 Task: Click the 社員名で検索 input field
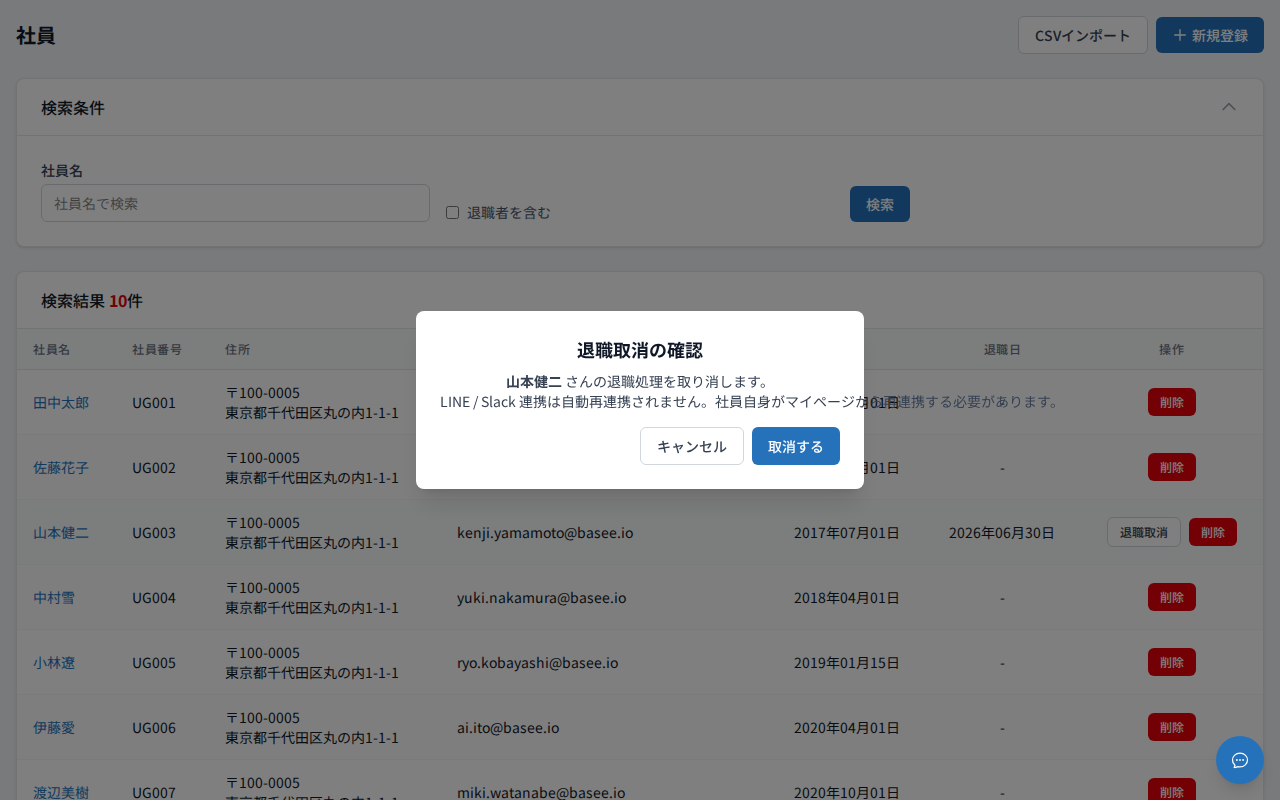click(235, 203)
